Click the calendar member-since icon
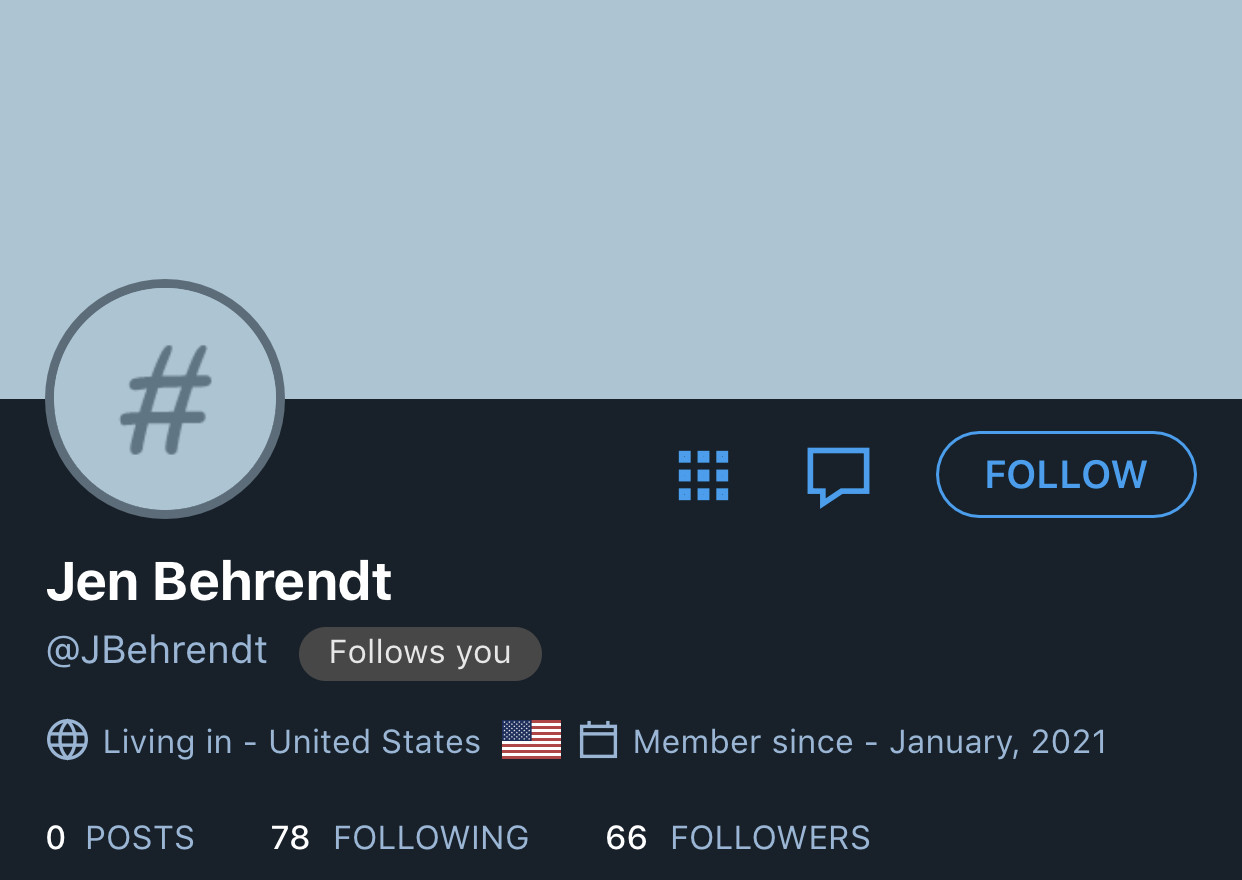Screen dimensions: 1242x880 click(x=598, y=740)
